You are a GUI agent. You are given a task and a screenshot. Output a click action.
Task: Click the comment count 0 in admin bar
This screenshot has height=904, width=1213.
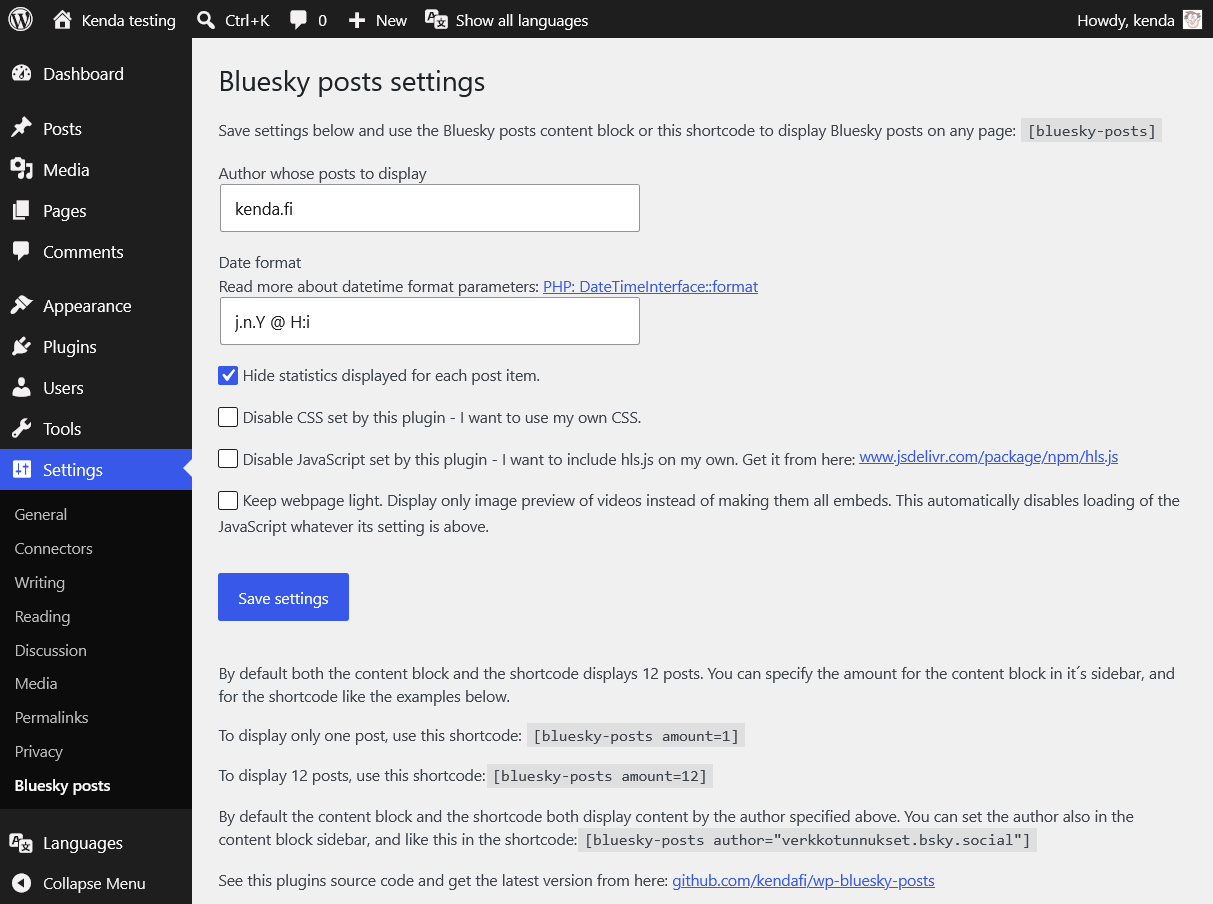[322, 20]
